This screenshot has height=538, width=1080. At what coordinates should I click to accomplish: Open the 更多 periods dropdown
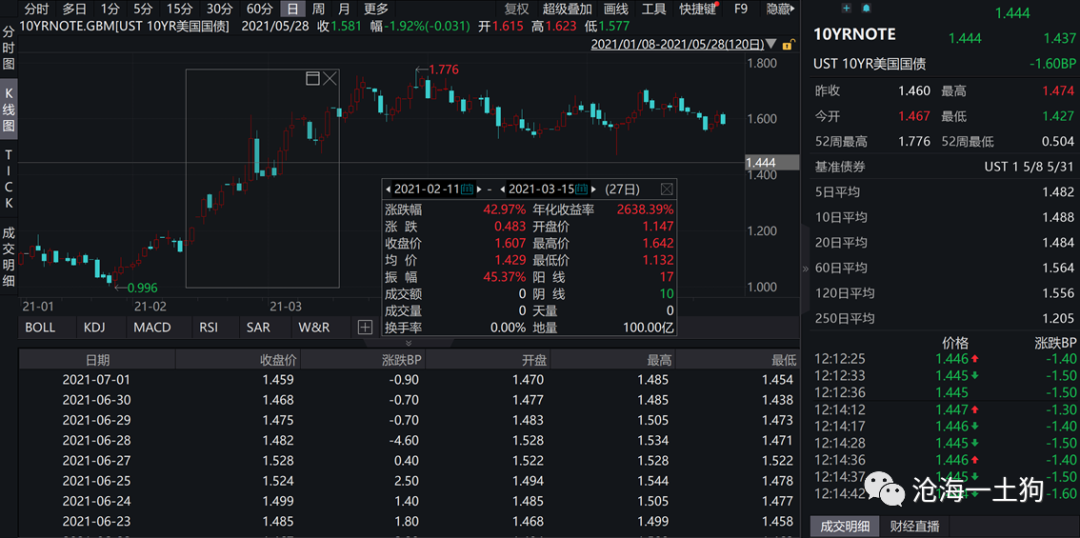point(376,9)
